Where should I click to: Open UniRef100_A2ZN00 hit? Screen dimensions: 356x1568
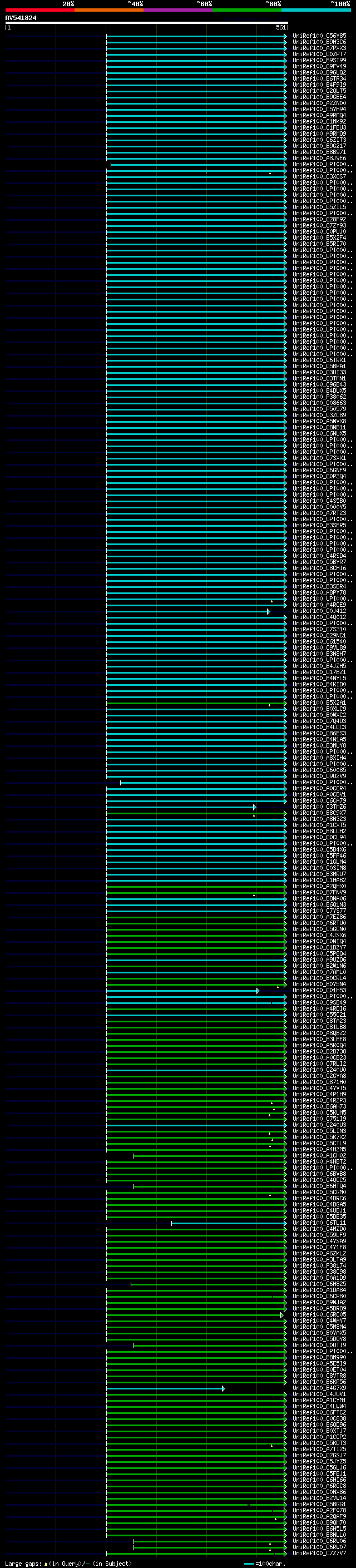pos(319,103)
